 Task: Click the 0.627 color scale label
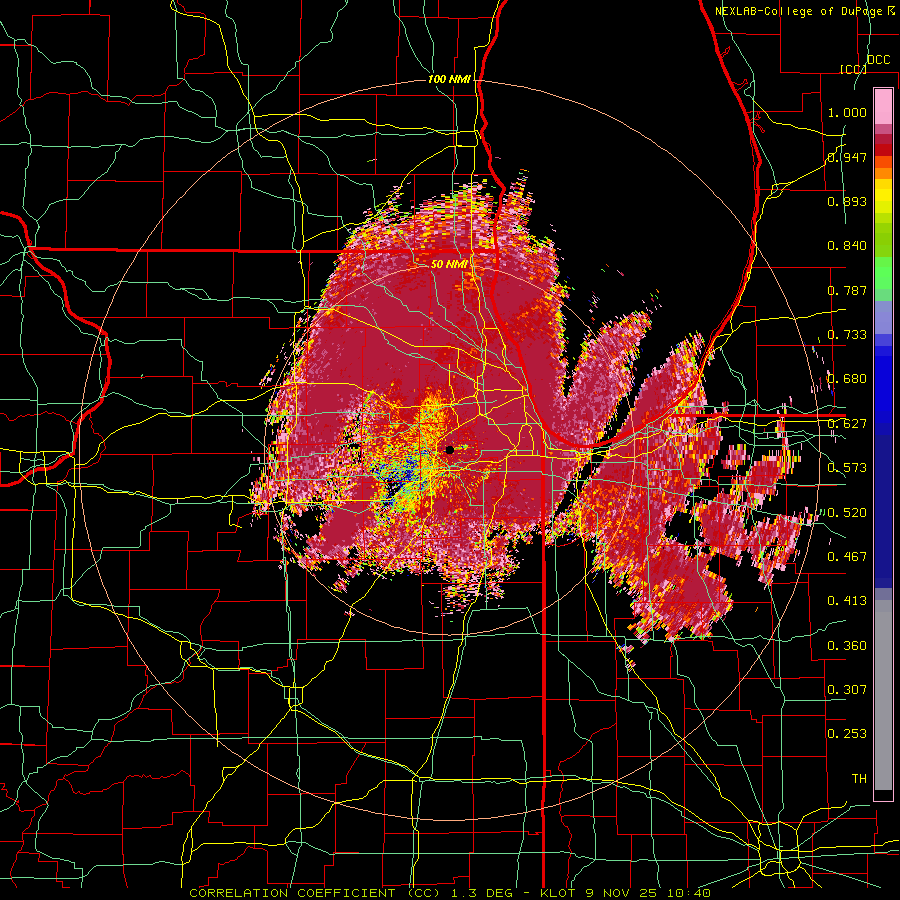coord(847,424)
